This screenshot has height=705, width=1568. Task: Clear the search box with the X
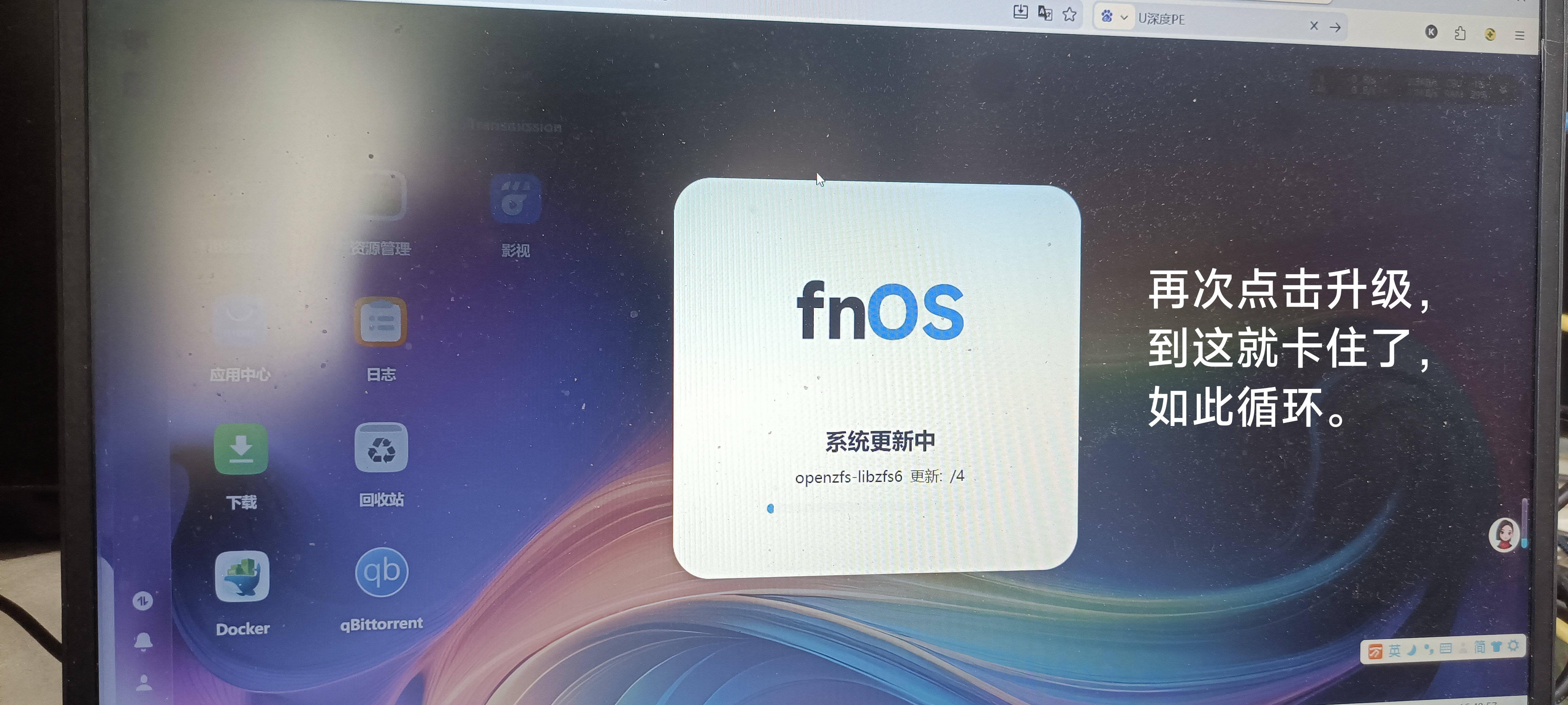point(1314,25)
